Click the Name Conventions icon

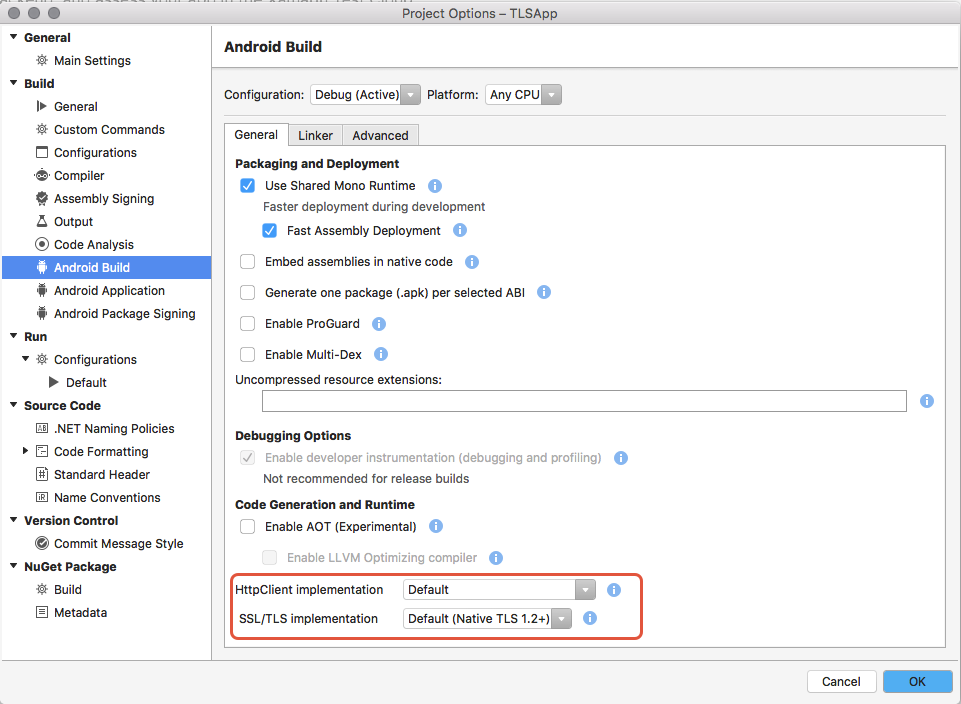(42, 497)
